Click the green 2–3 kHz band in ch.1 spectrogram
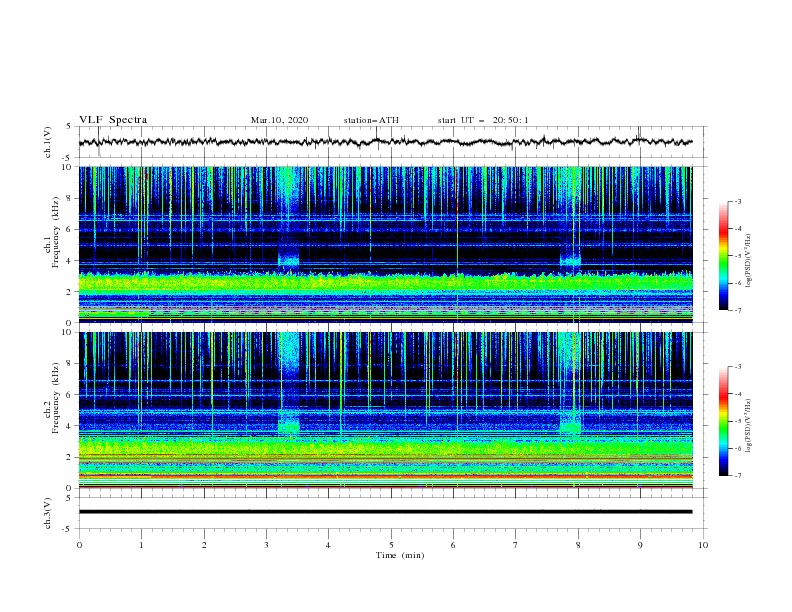The height and width of the screenshot is (612, 792). point(385,282)
